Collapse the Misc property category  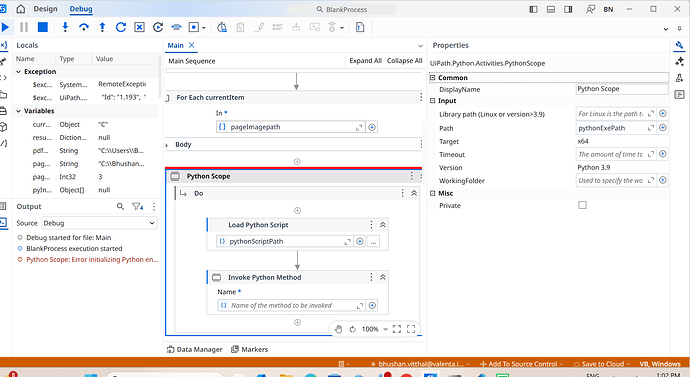click(433, 193)
